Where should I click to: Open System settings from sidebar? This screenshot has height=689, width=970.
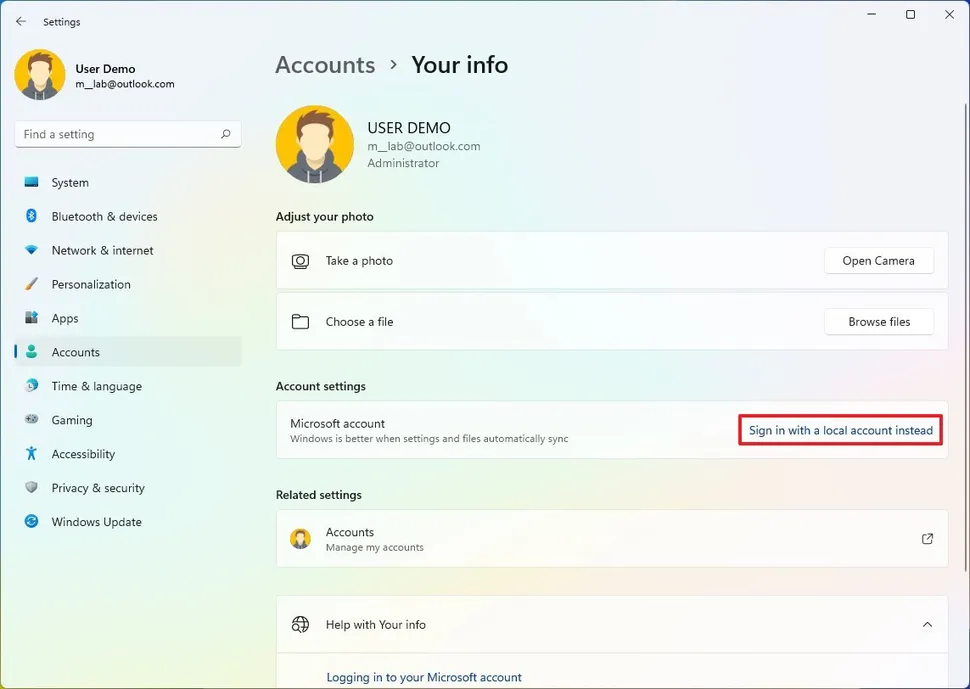point(70,183)
